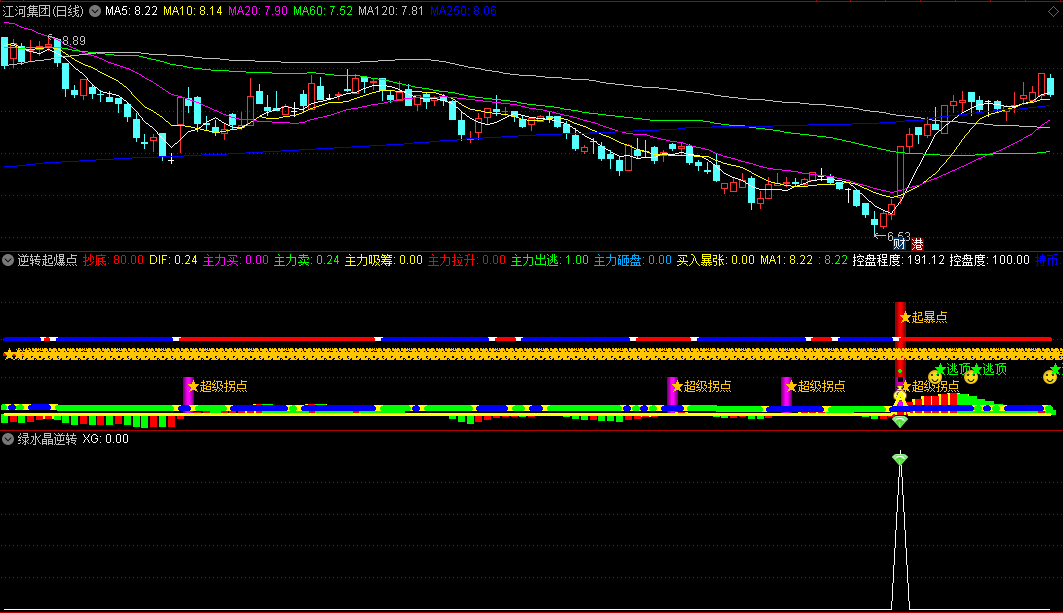Expand the 逆转起爆点 indicator menu arrow
Image resolution: width=1063 pixels, height=613 pixels.
(x=8, y=260)
